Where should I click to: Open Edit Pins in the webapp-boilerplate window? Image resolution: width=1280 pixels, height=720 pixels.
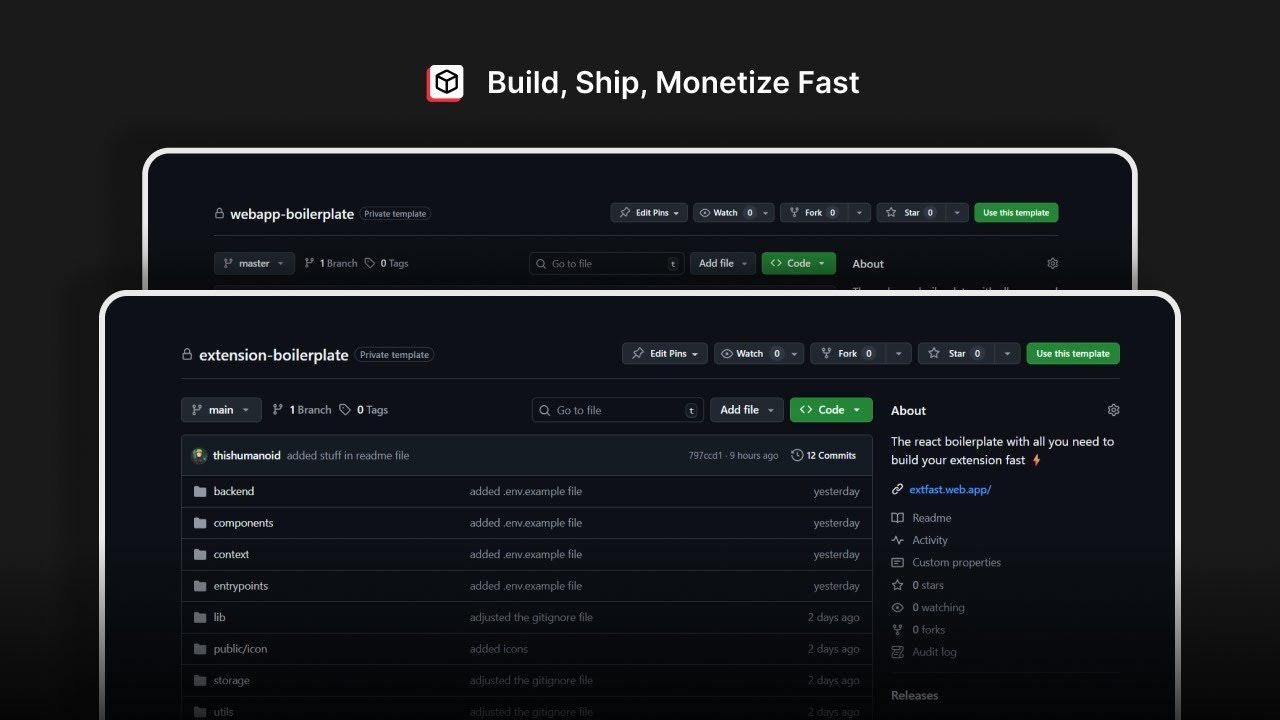pyautogui.click(x=649, y=213)
